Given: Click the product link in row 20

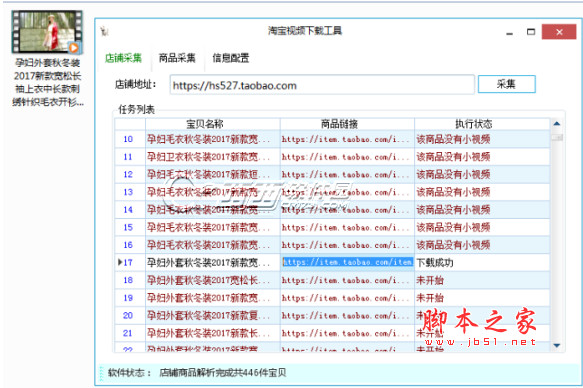Looking at the screenshot, I should tap(347, 316).
